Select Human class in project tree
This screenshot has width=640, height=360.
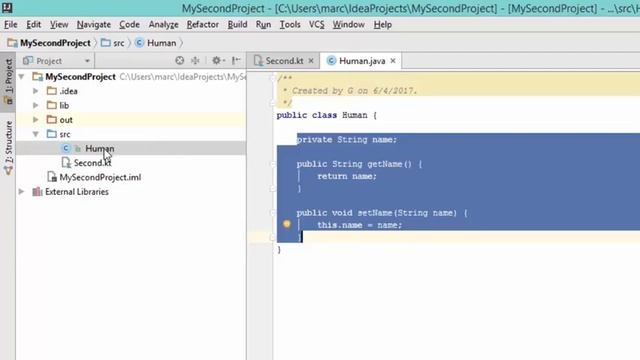click(x=100, y=149)
